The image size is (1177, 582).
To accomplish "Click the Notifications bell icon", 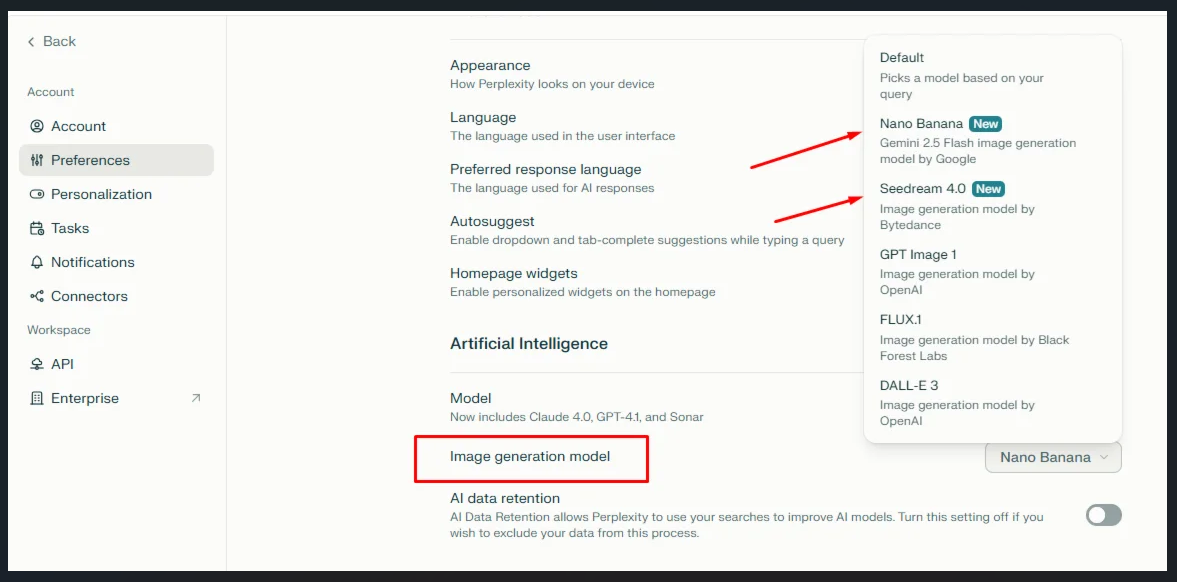I will tap(37, 262).
